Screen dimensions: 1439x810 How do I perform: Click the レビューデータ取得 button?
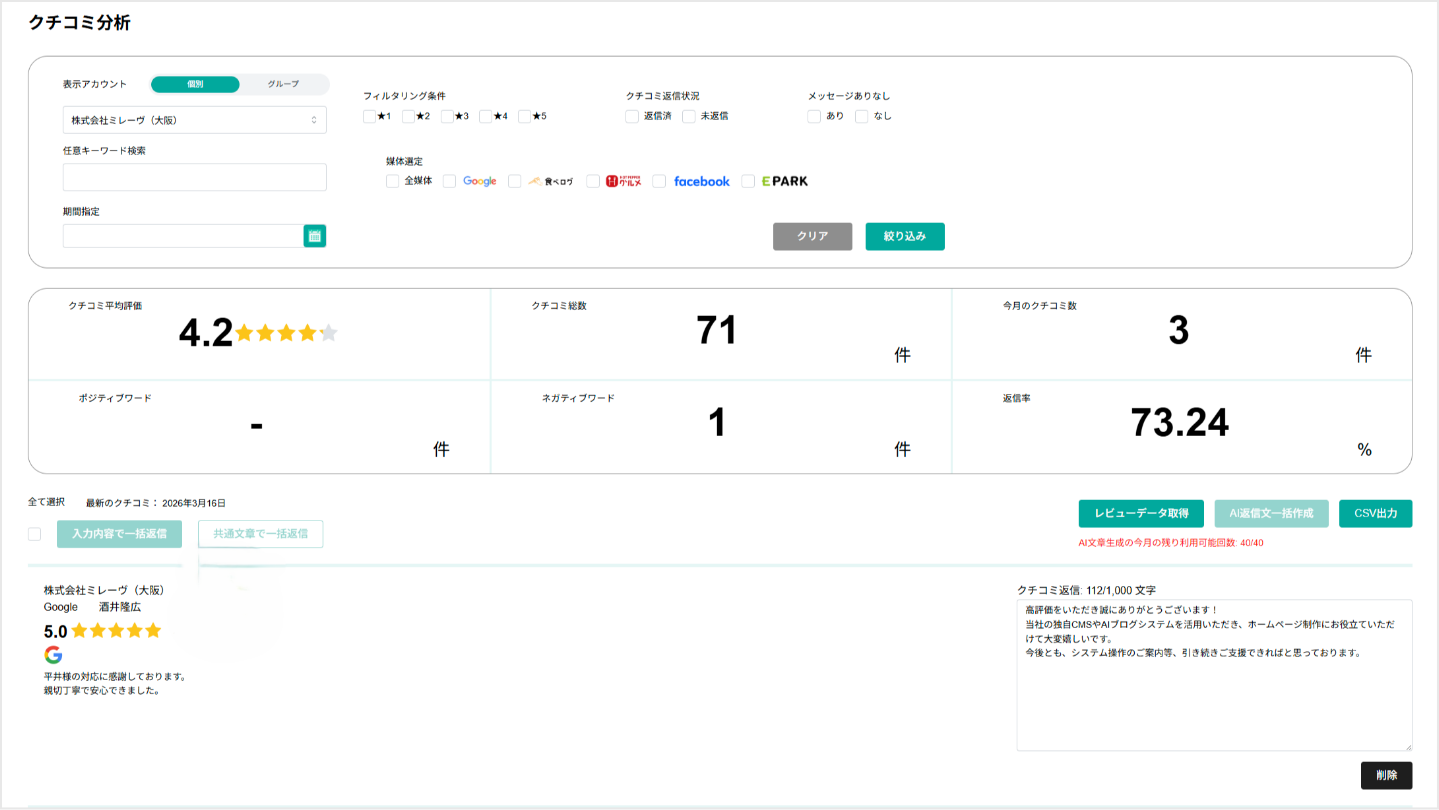pos(1141,513)
